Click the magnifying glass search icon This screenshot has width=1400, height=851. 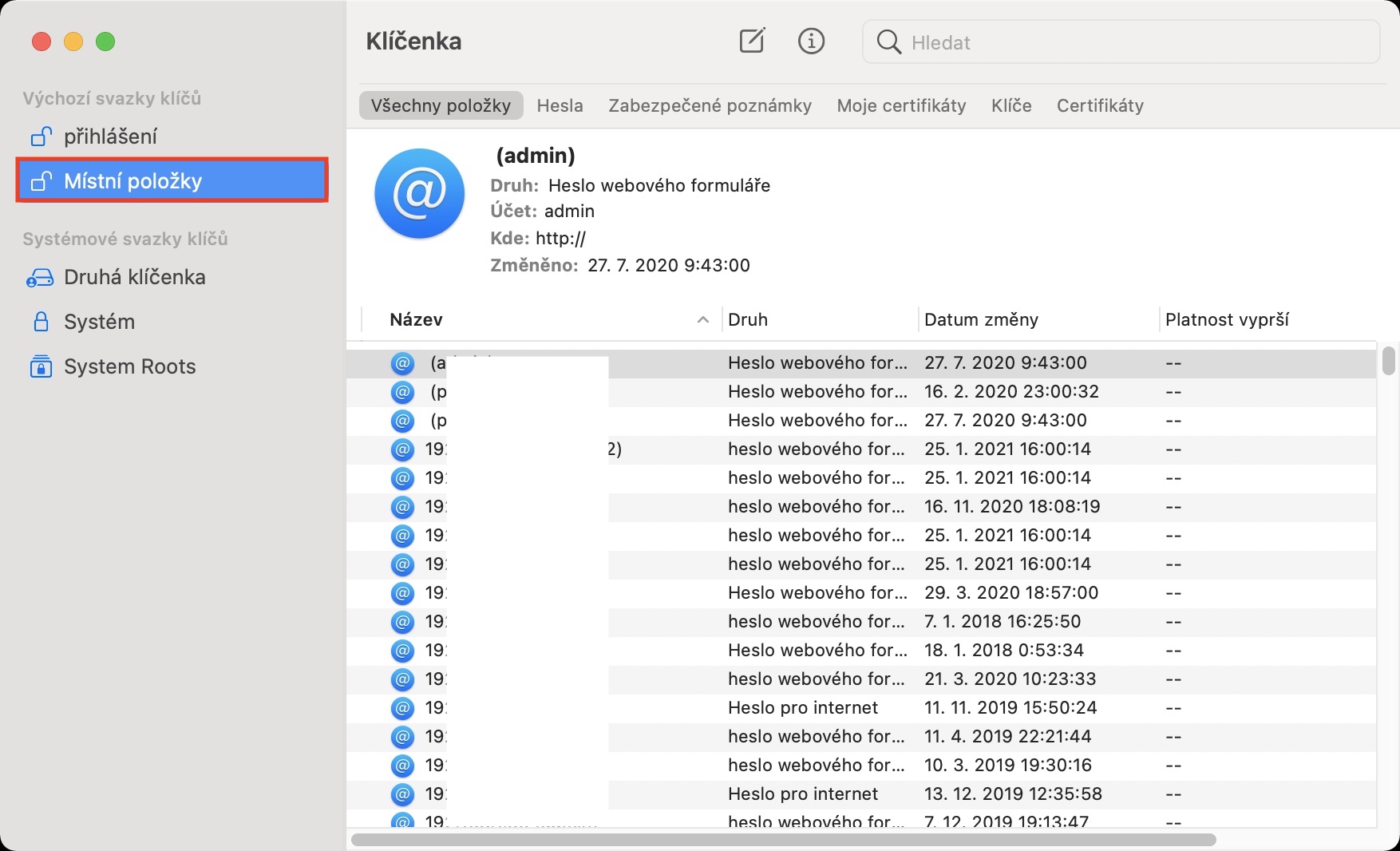[x=888, y=42]
